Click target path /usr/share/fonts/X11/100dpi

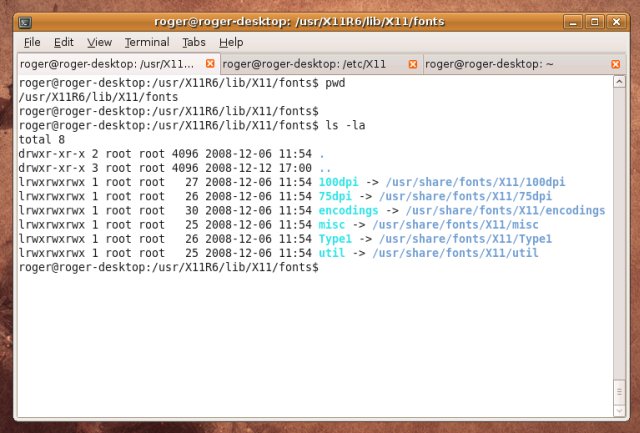(476, 182)
